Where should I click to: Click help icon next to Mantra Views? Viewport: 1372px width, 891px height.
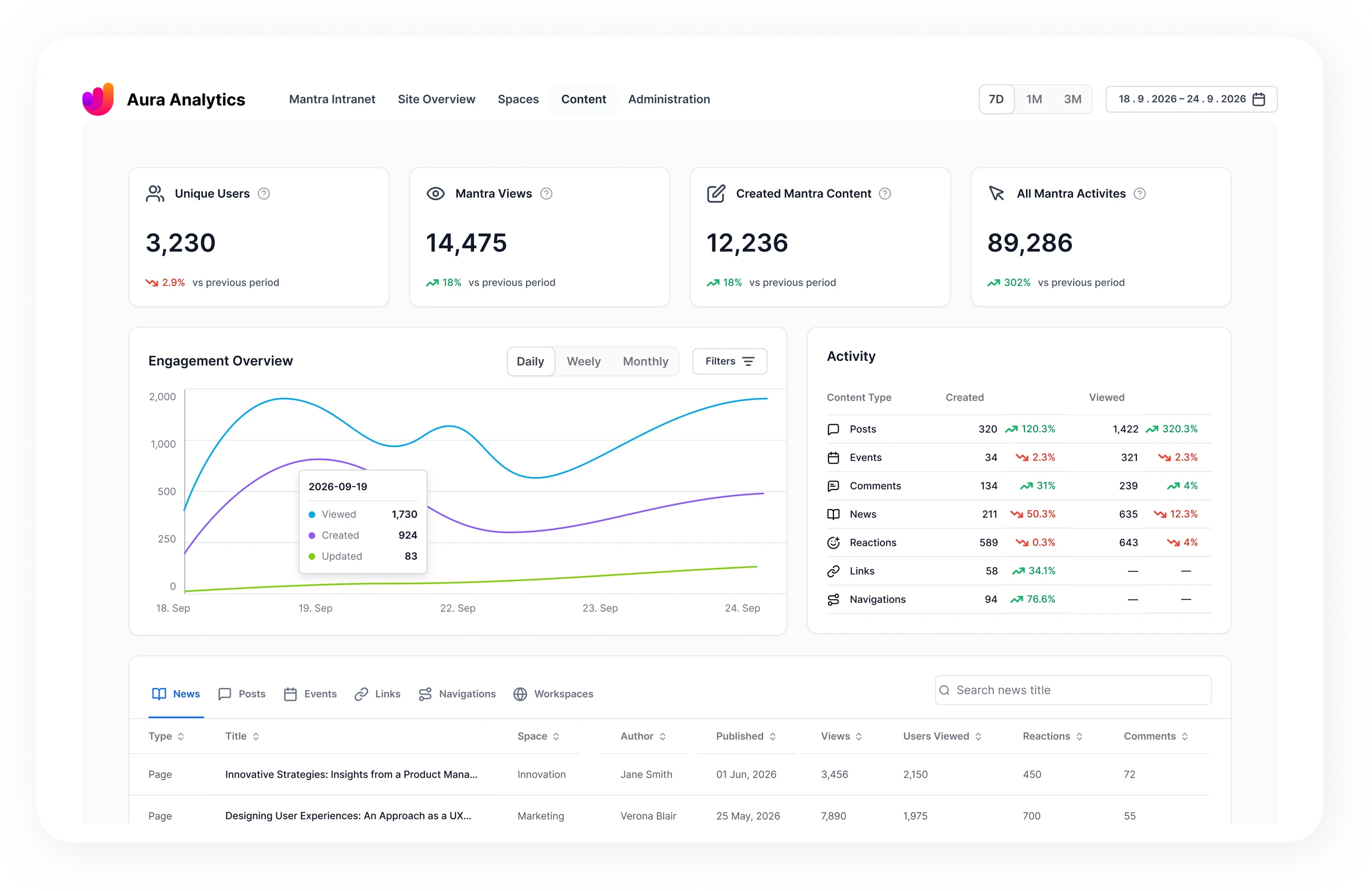click(546, 194)
